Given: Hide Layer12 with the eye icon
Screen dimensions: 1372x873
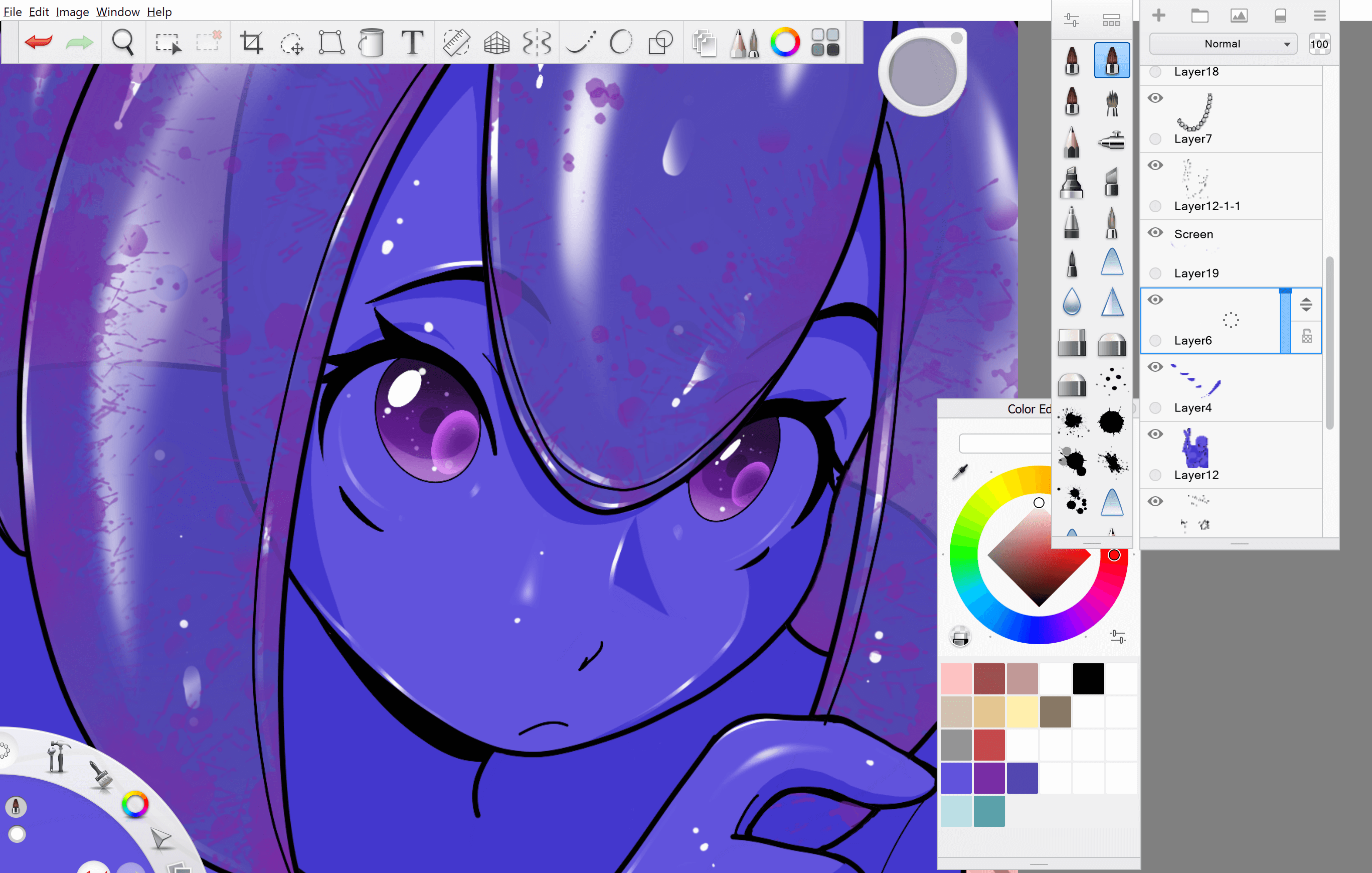Looking at the screenshot, I should coord(1155,434).
